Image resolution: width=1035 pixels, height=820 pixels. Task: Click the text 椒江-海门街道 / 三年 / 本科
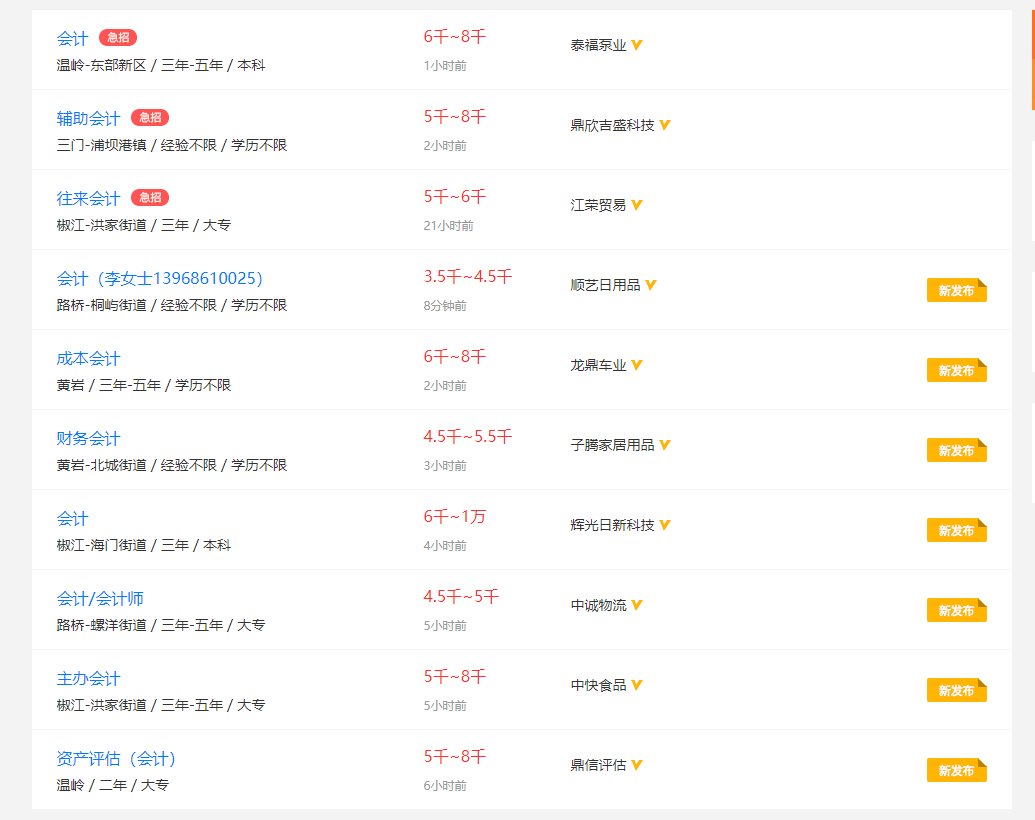tap(144, 545)
